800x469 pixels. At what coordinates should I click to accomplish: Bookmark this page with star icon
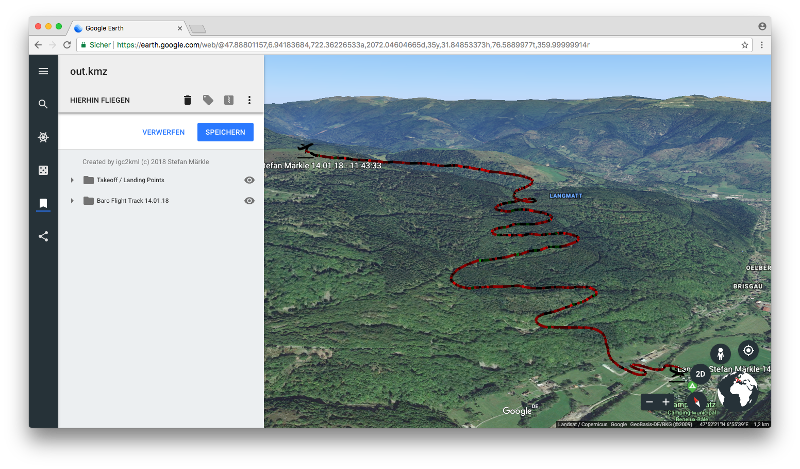(x=744, y=45)
